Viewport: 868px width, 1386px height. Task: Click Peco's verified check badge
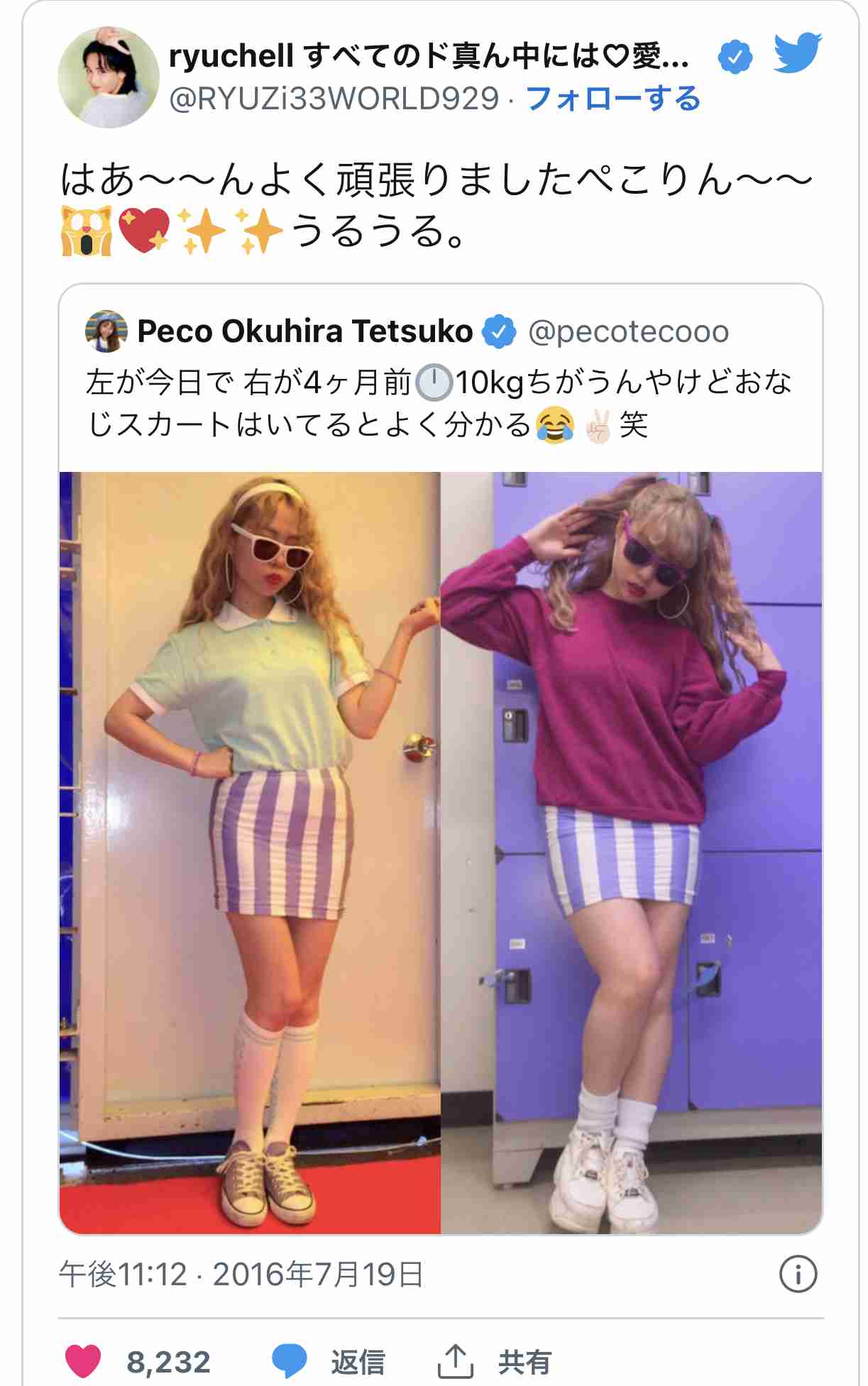point(500,331)
